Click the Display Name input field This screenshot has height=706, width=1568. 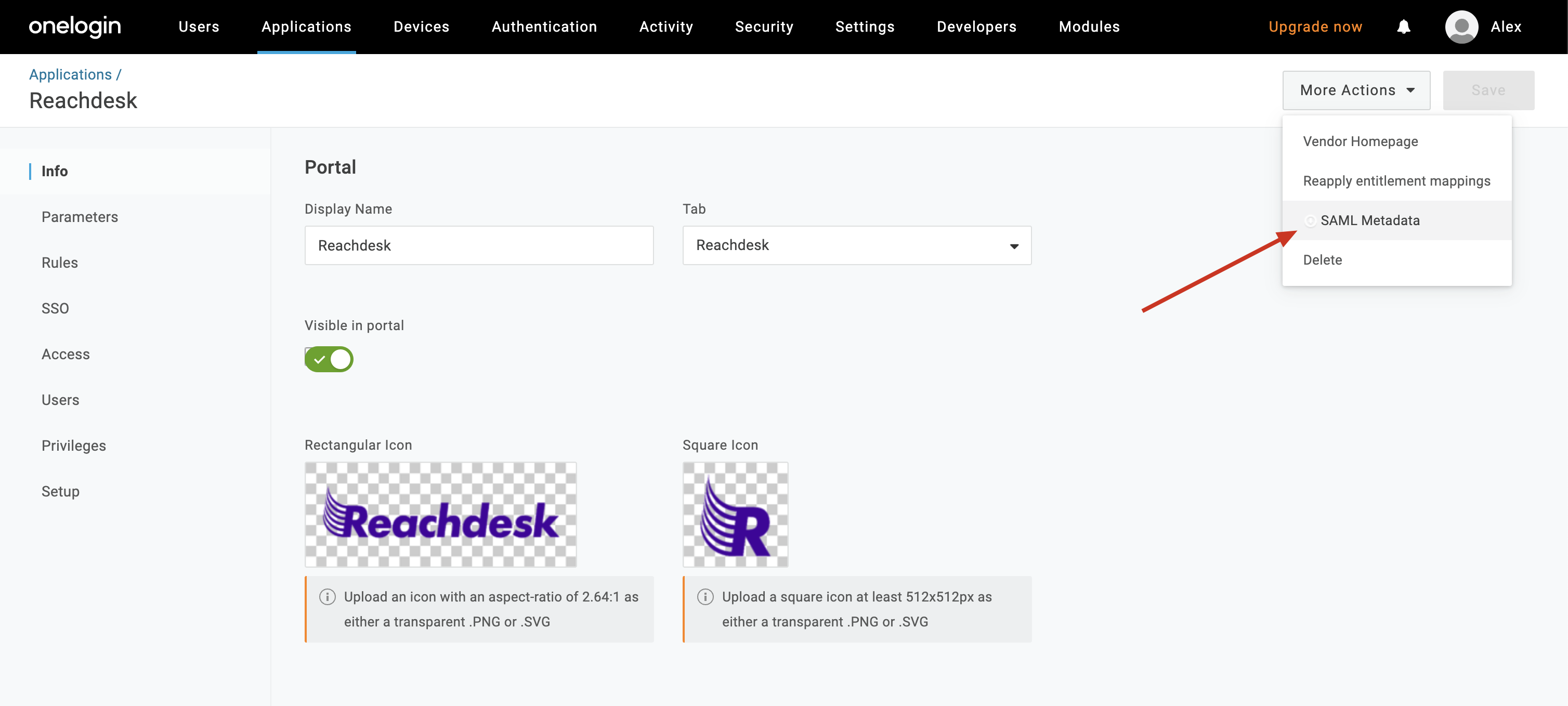[479, 245]
